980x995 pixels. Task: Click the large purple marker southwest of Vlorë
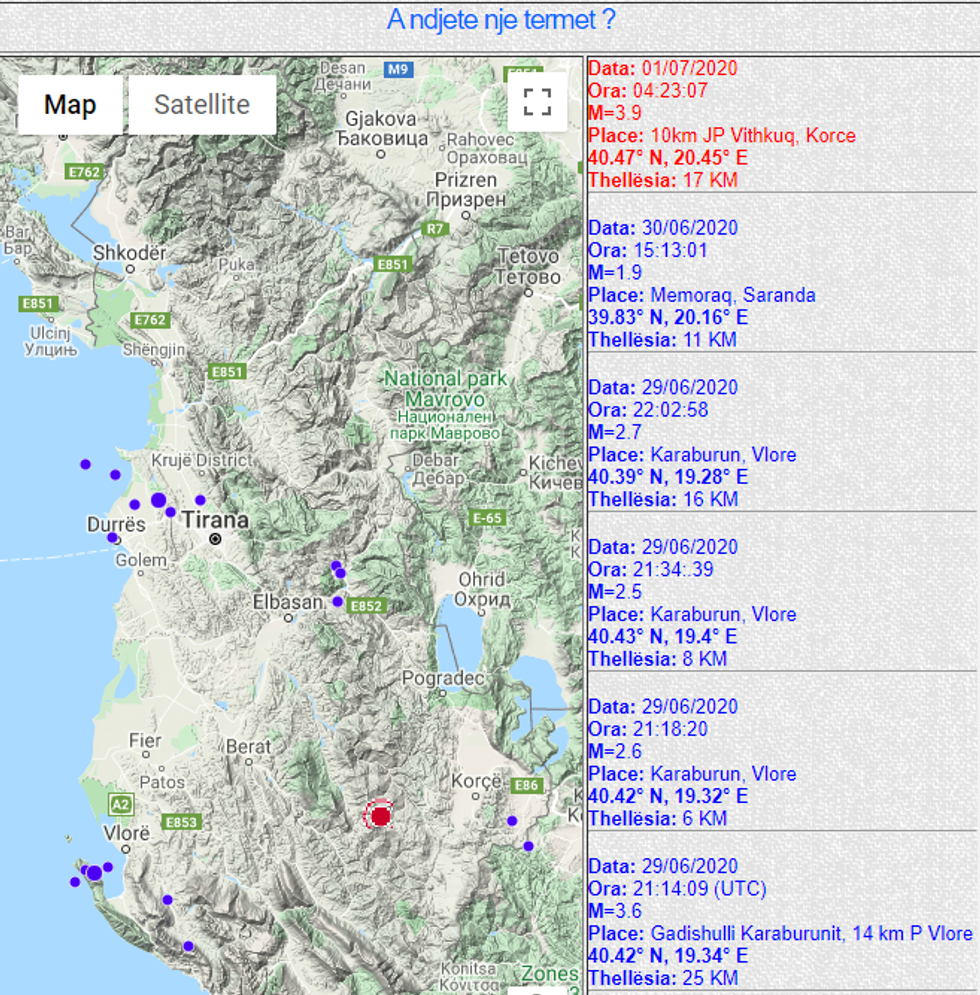click(x=94, y=873)
